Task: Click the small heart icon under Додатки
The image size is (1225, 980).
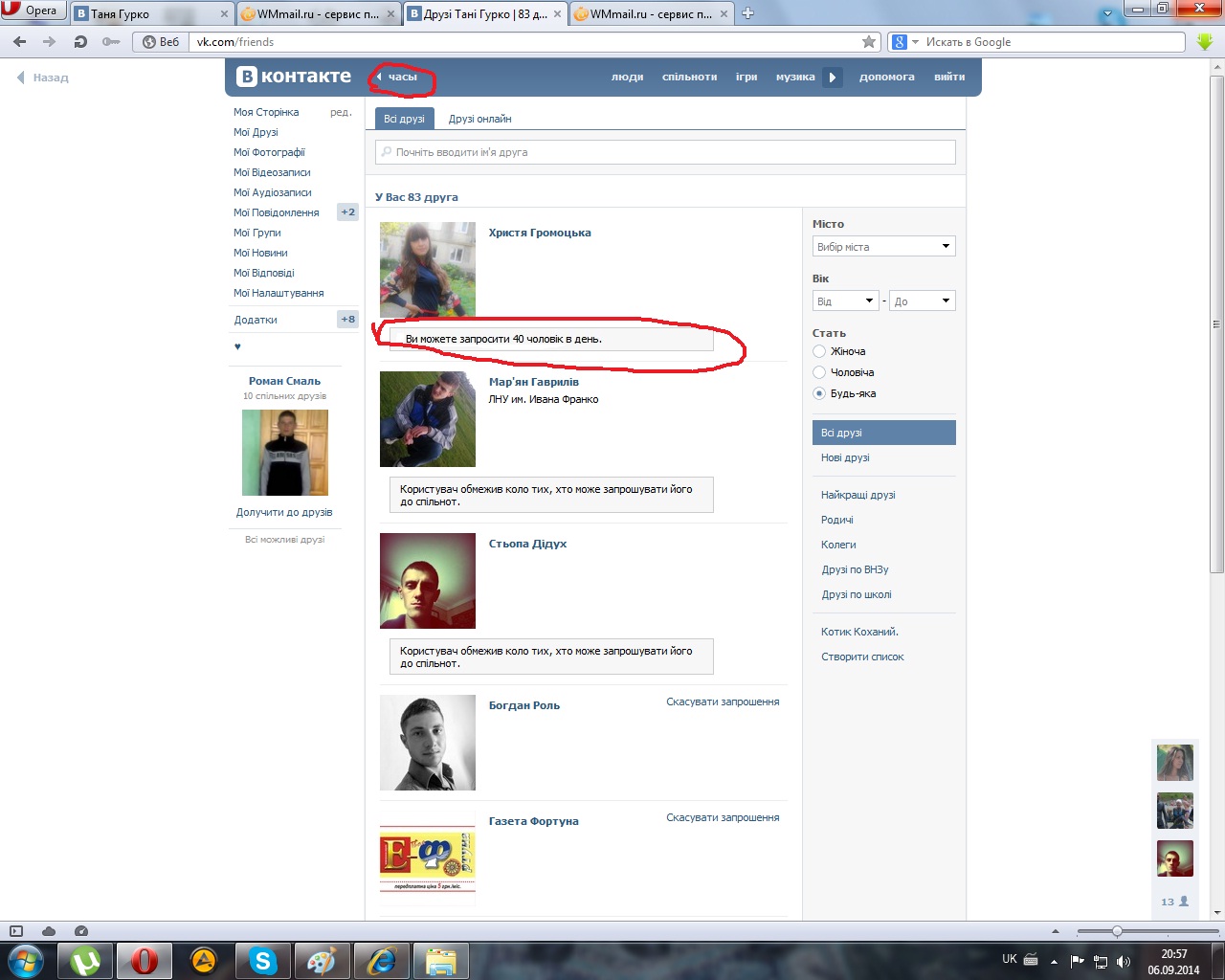Action: (237, 346)
